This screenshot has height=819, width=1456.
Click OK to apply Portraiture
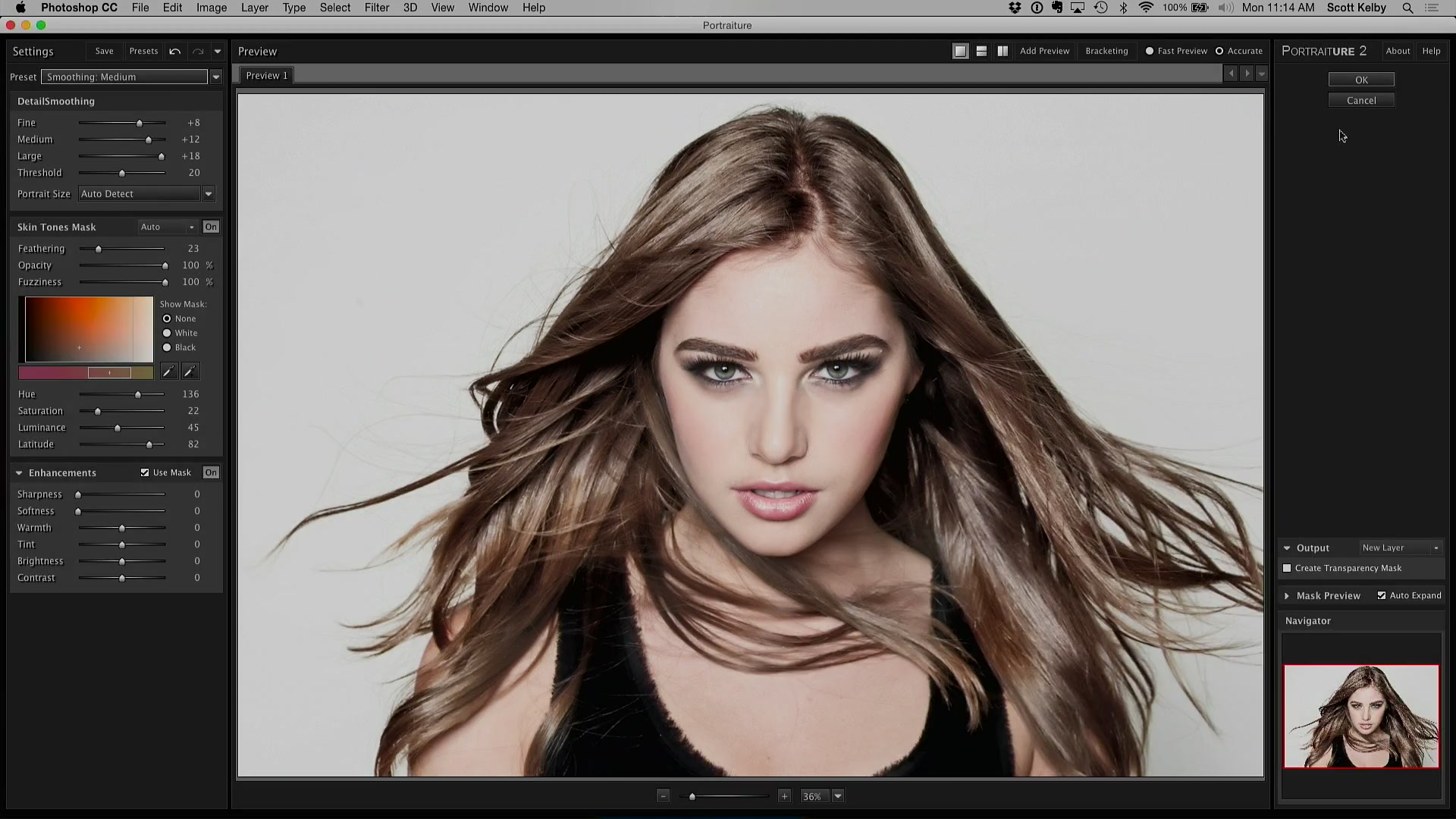1361,80
